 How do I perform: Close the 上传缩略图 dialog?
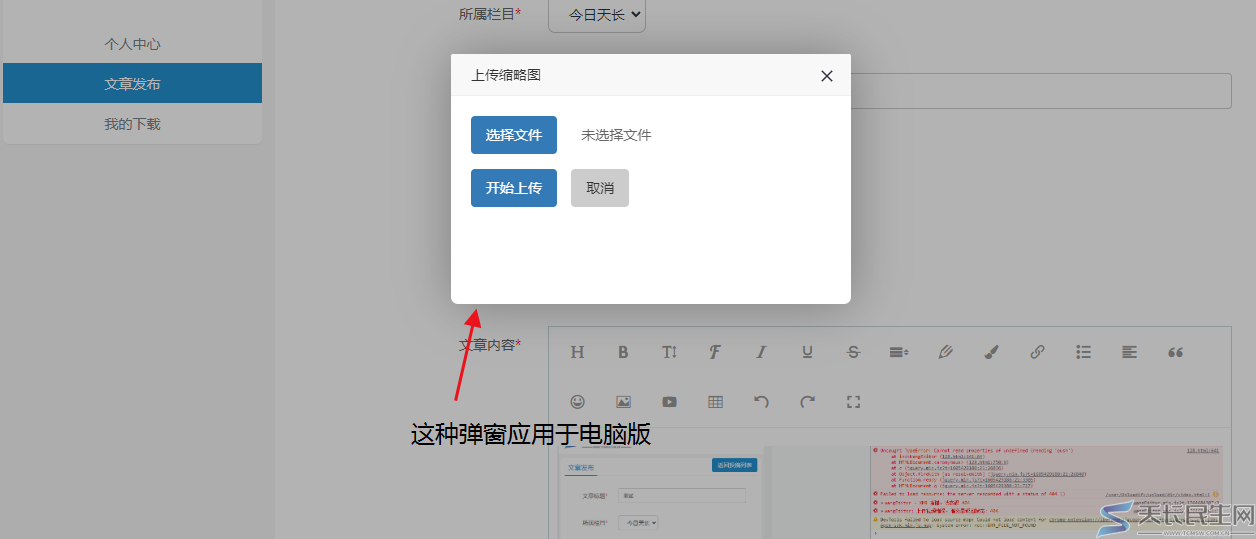(x=827, y=76)
